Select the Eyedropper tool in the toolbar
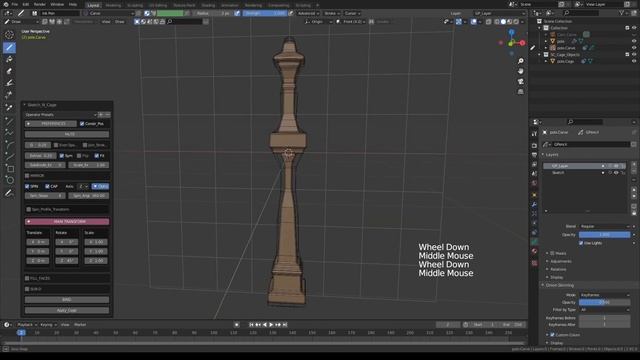 coord(9,107)
